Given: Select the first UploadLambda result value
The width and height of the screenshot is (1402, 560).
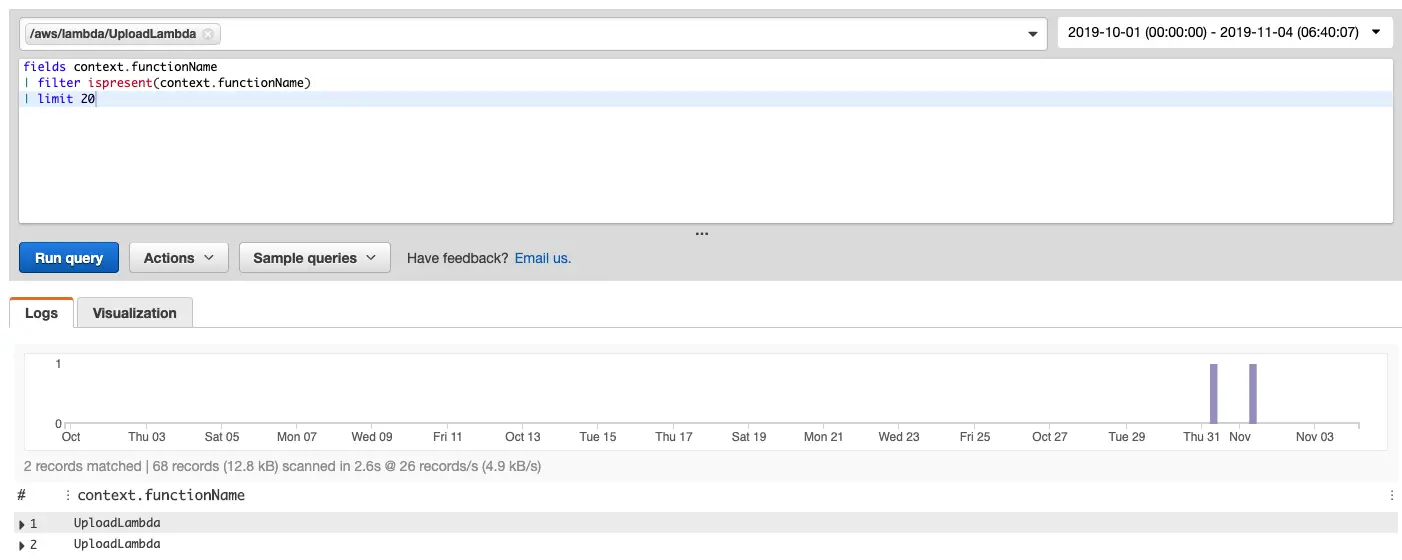Looking at the screenshot, I should [x=117, y=523].
